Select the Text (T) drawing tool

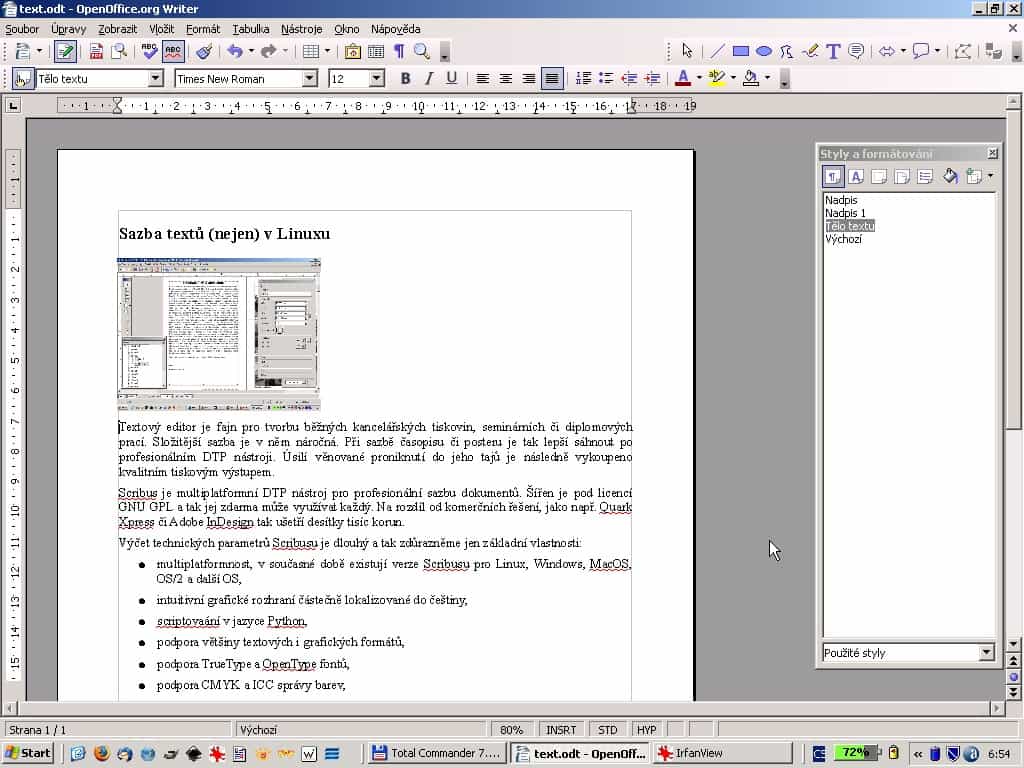click(x=833, y=51)
